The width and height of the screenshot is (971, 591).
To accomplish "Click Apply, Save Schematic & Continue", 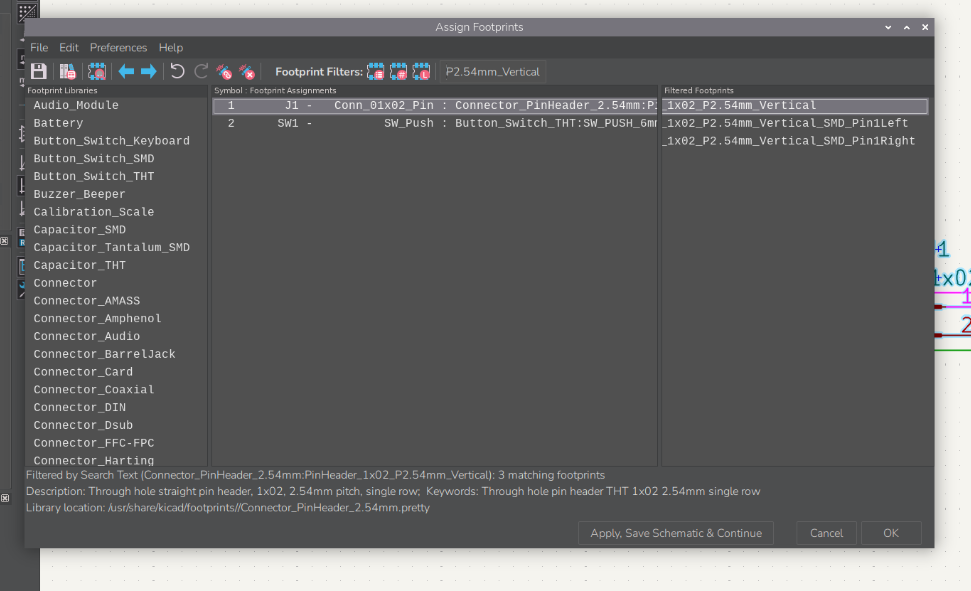I will 675,533.
